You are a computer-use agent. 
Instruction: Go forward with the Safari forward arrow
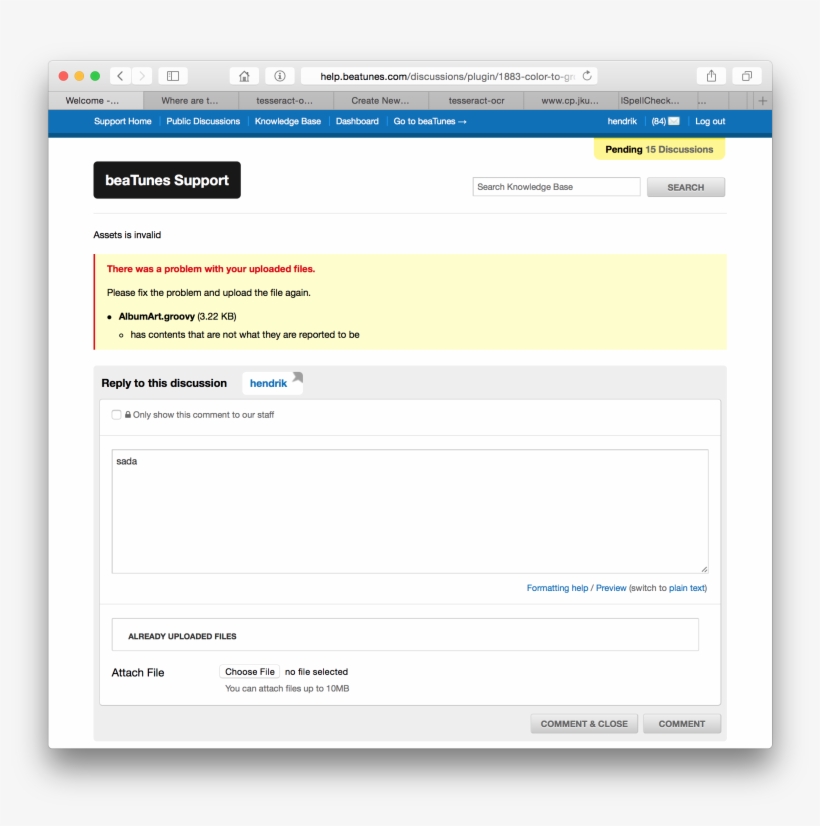tap(142, 76)
